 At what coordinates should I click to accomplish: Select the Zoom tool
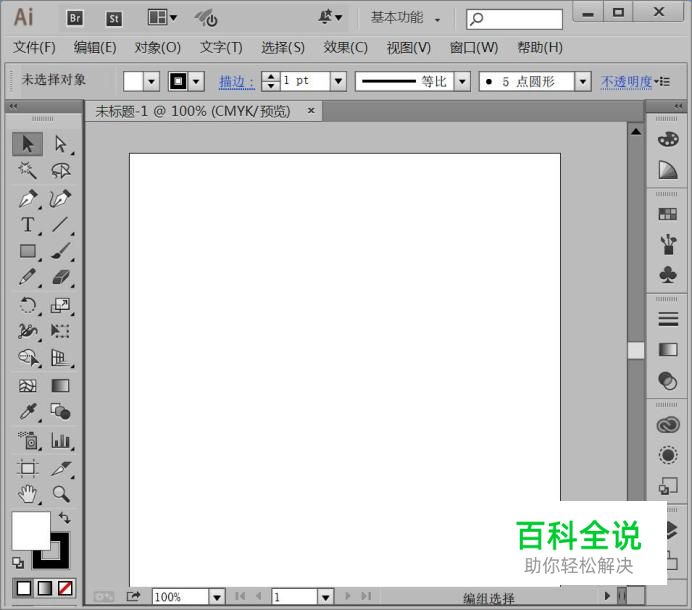pos(60,494)
